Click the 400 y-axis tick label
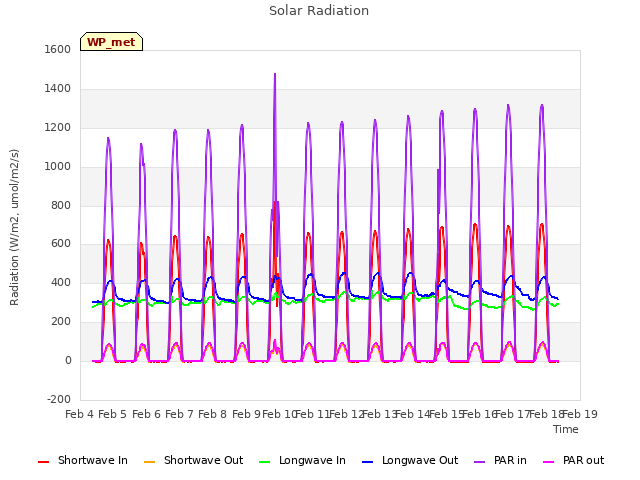 61,283
